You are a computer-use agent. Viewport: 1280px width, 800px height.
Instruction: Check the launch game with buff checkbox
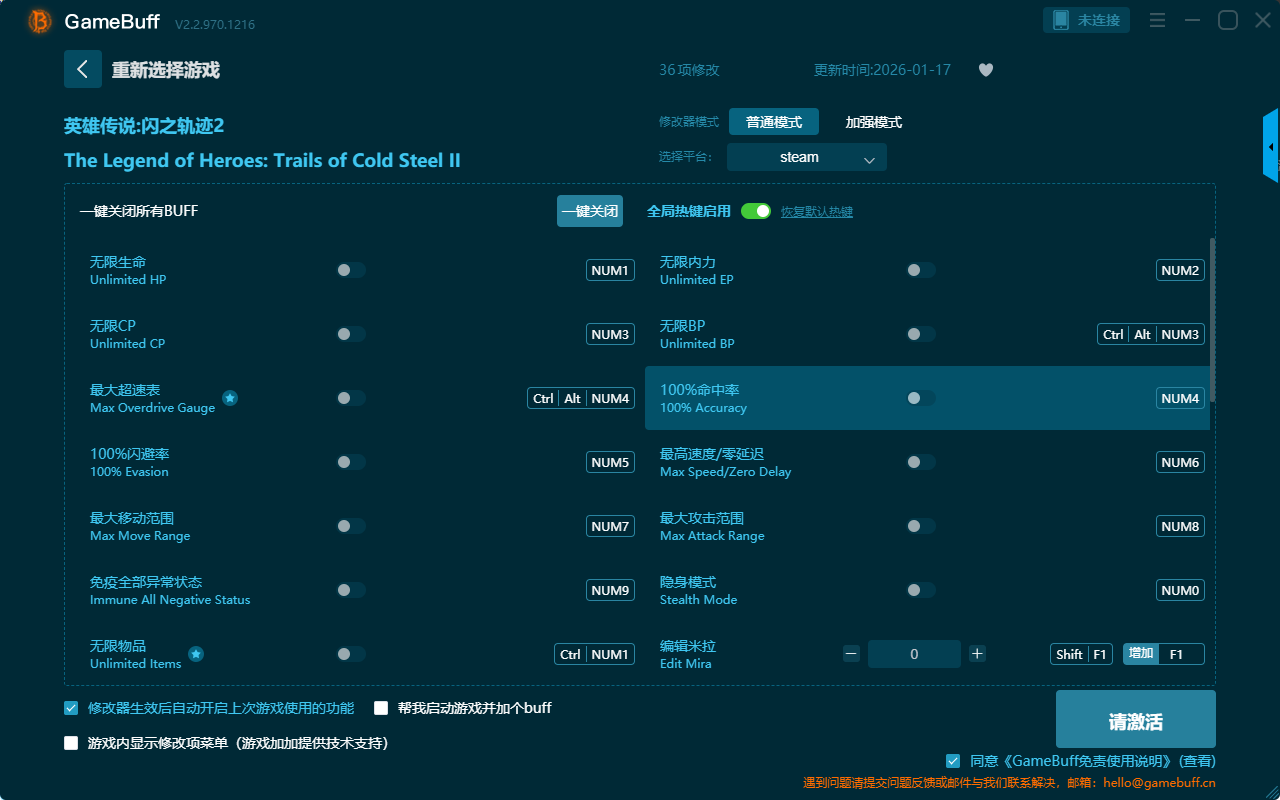[381, 708]
